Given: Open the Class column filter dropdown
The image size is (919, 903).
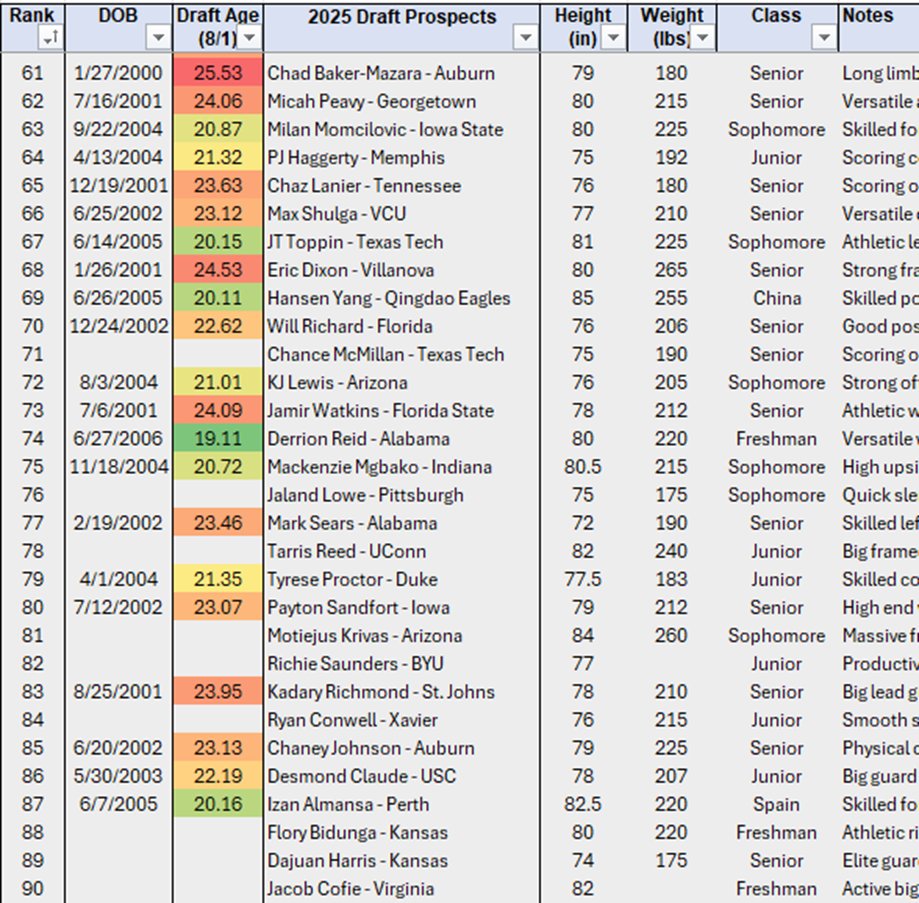Looking at the screenshot, I should click(823, 38).
